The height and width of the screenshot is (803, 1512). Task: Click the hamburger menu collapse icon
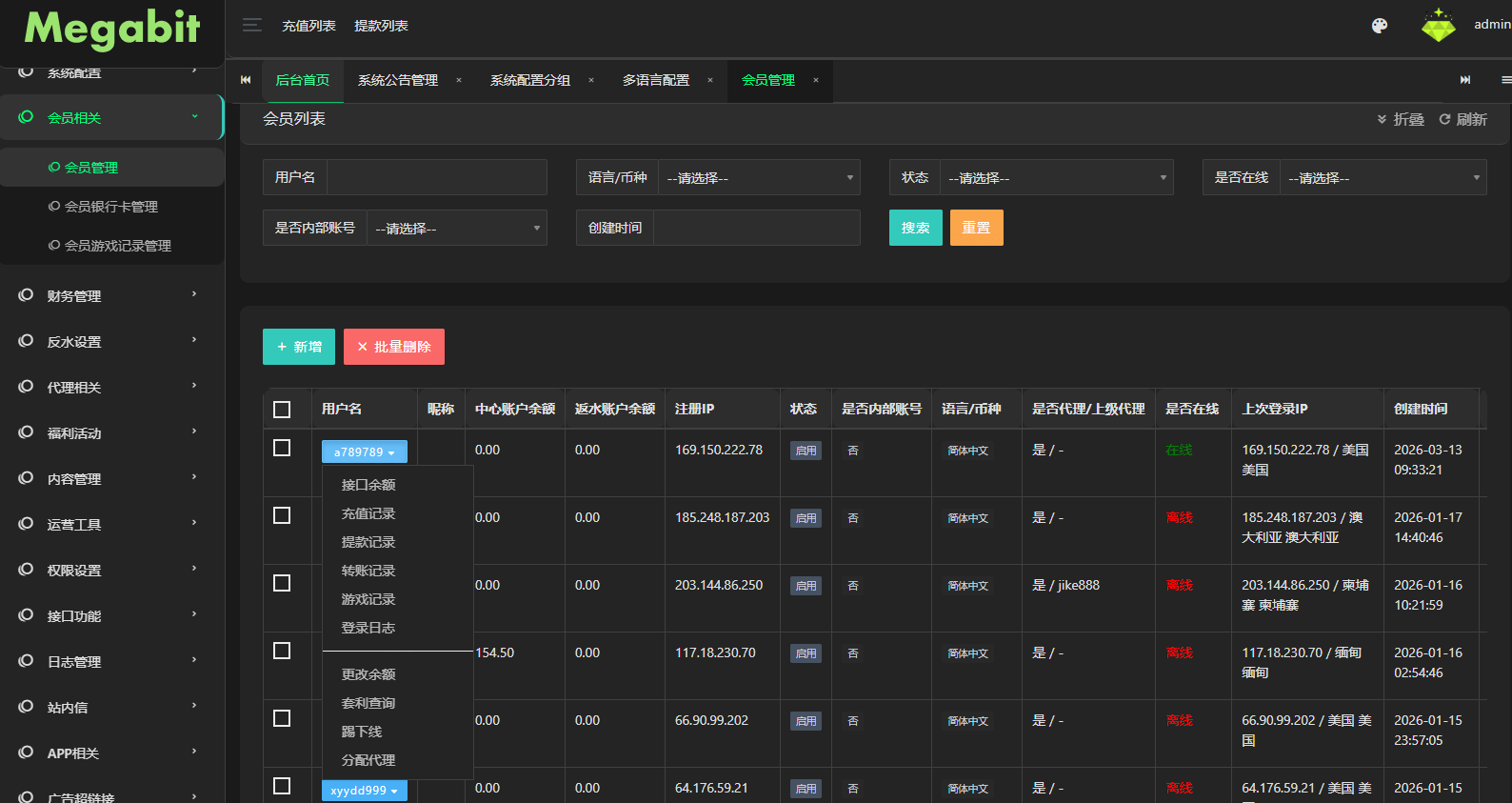(x=251, y=26)
